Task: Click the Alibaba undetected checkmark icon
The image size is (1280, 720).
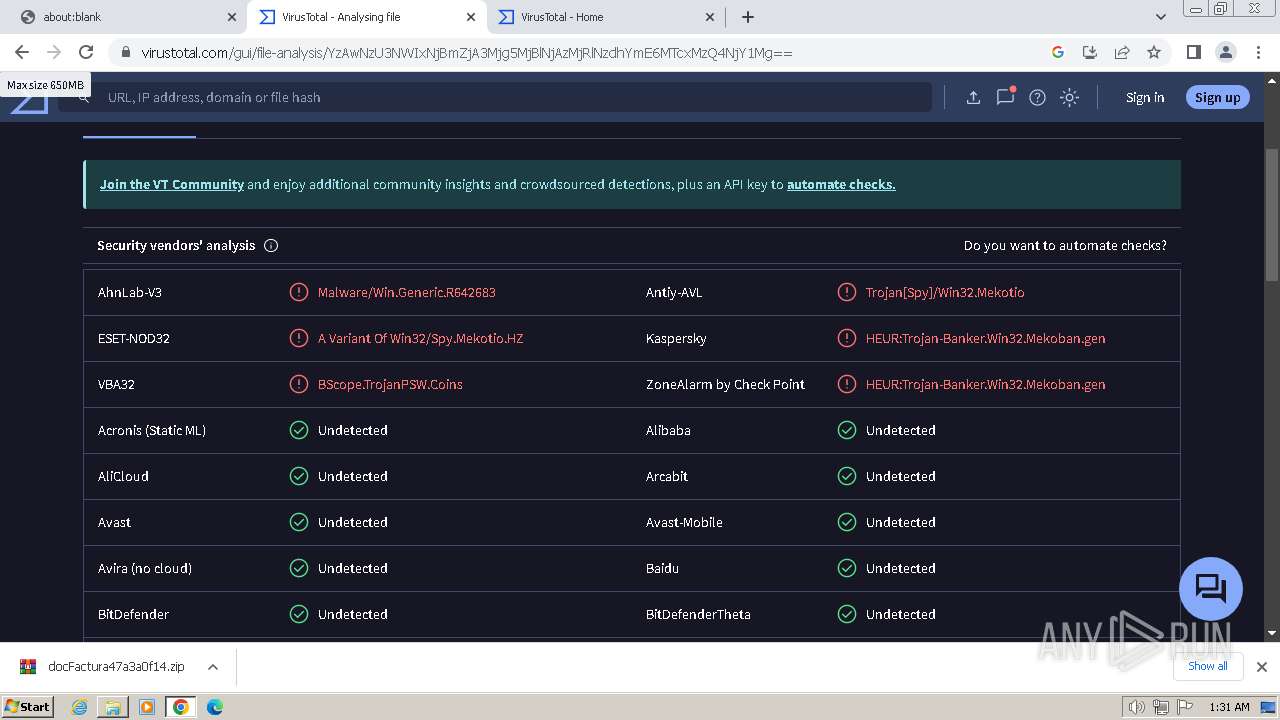Action: coord(847,430)
